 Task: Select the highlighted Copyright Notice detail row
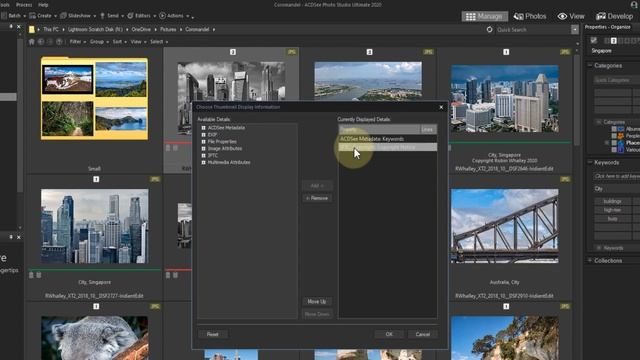pyautogui.click(x=387, y=147)
